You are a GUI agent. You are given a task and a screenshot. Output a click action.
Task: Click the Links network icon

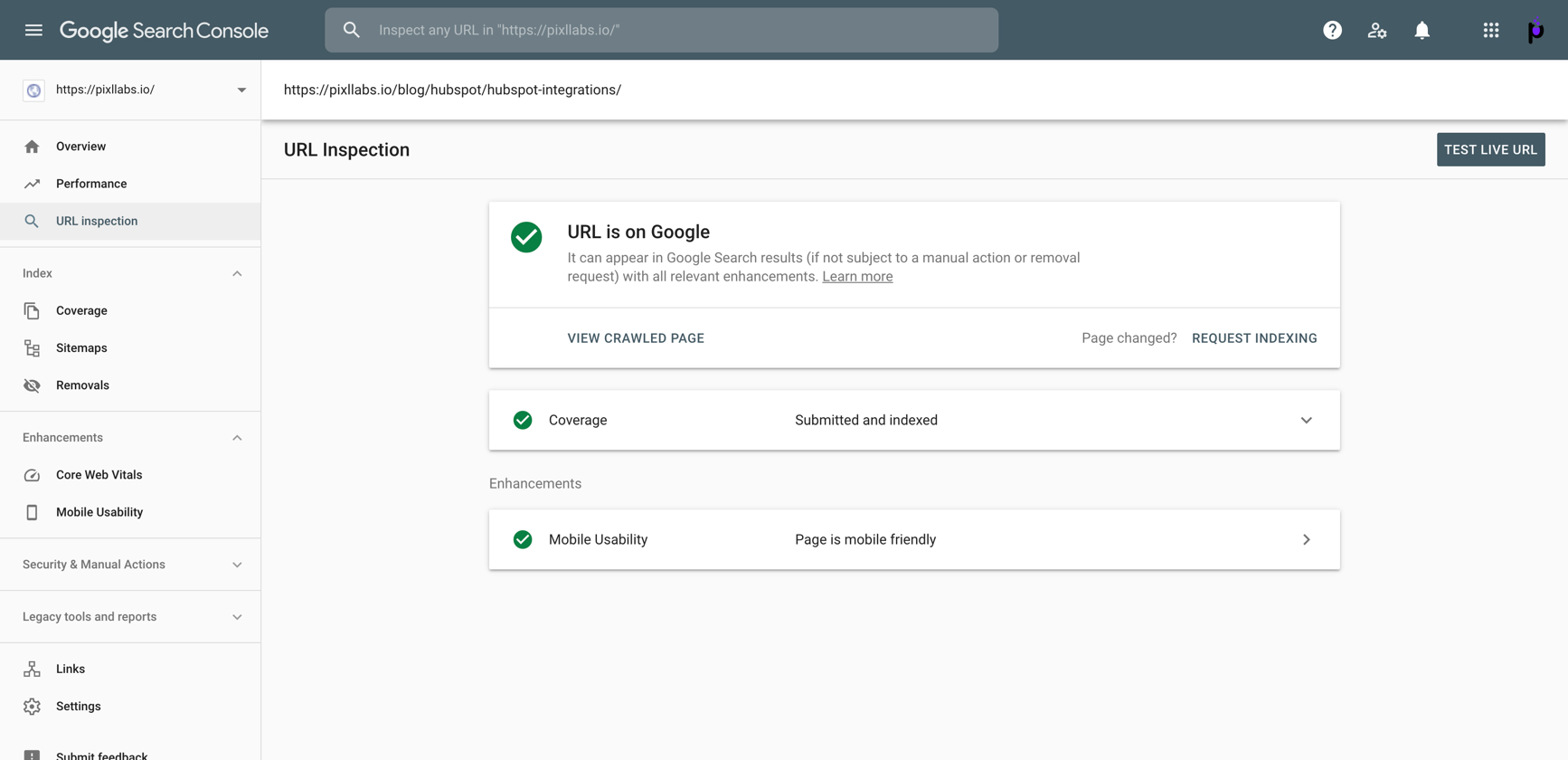32,669
